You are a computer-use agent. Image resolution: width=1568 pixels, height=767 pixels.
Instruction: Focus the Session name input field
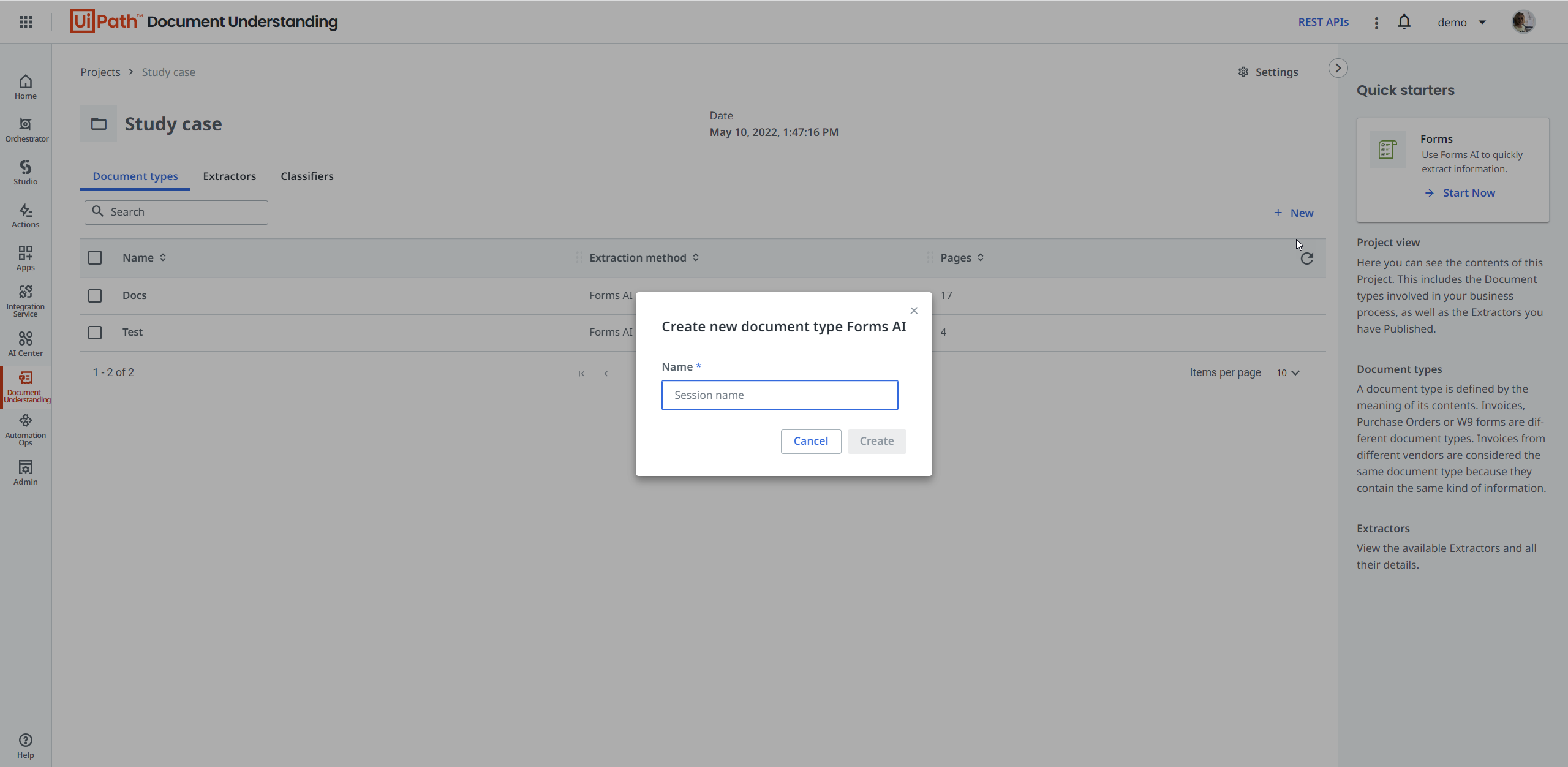pyautogui.click(x=780, y=395)
